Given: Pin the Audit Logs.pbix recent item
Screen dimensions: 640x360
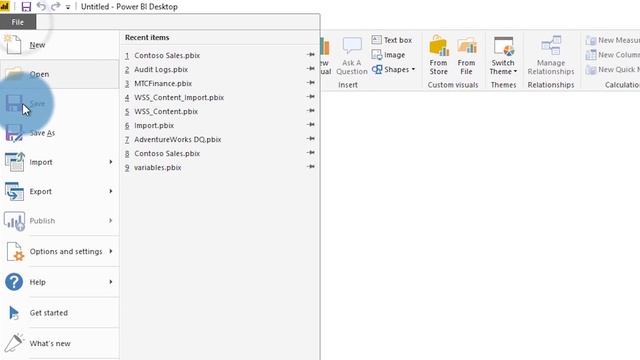Looking at the screenshot, I should pos(311,69).
